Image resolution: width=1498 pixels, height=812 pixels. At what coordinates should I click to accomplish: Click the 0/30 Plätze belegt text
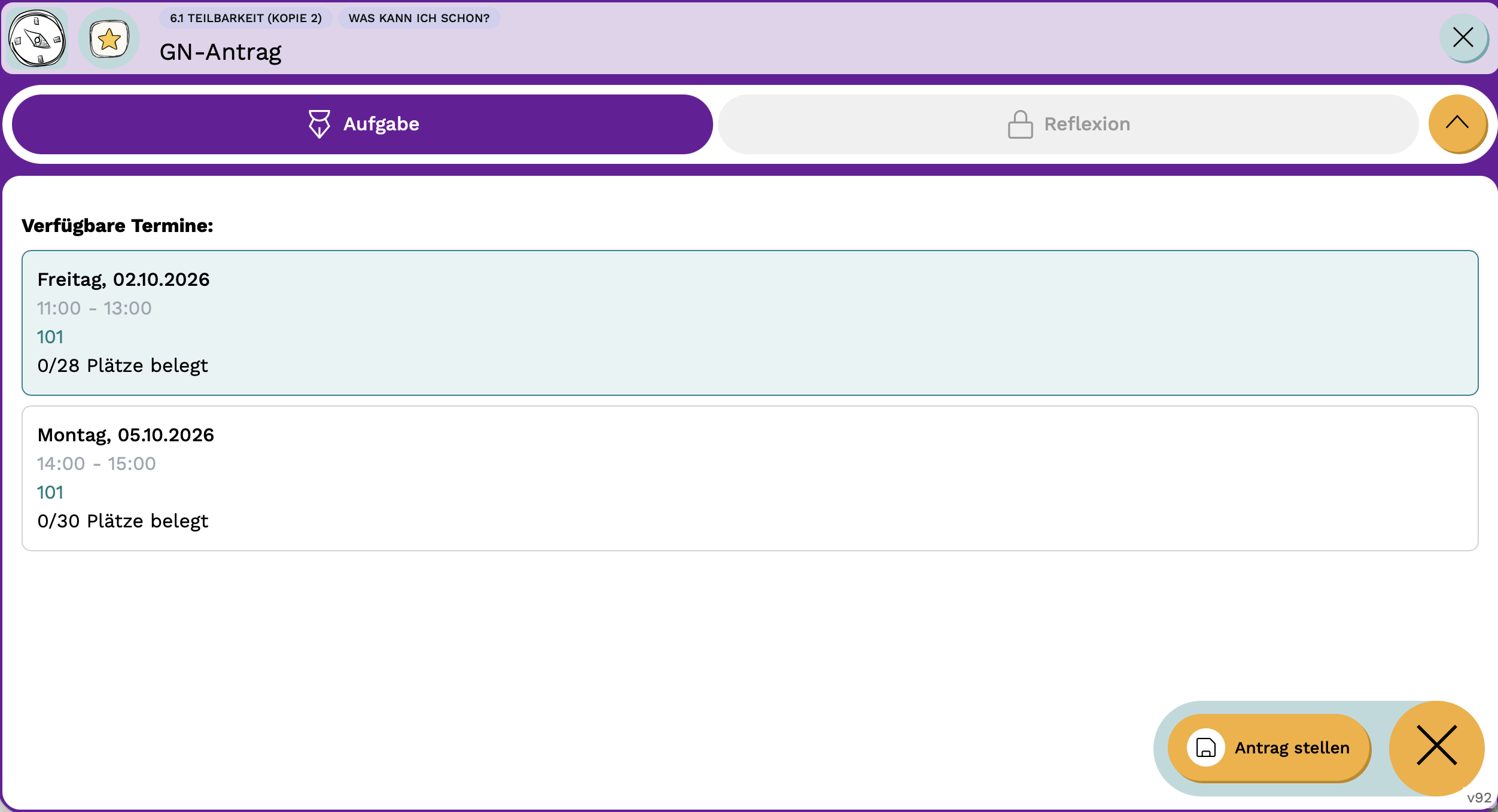123,521
